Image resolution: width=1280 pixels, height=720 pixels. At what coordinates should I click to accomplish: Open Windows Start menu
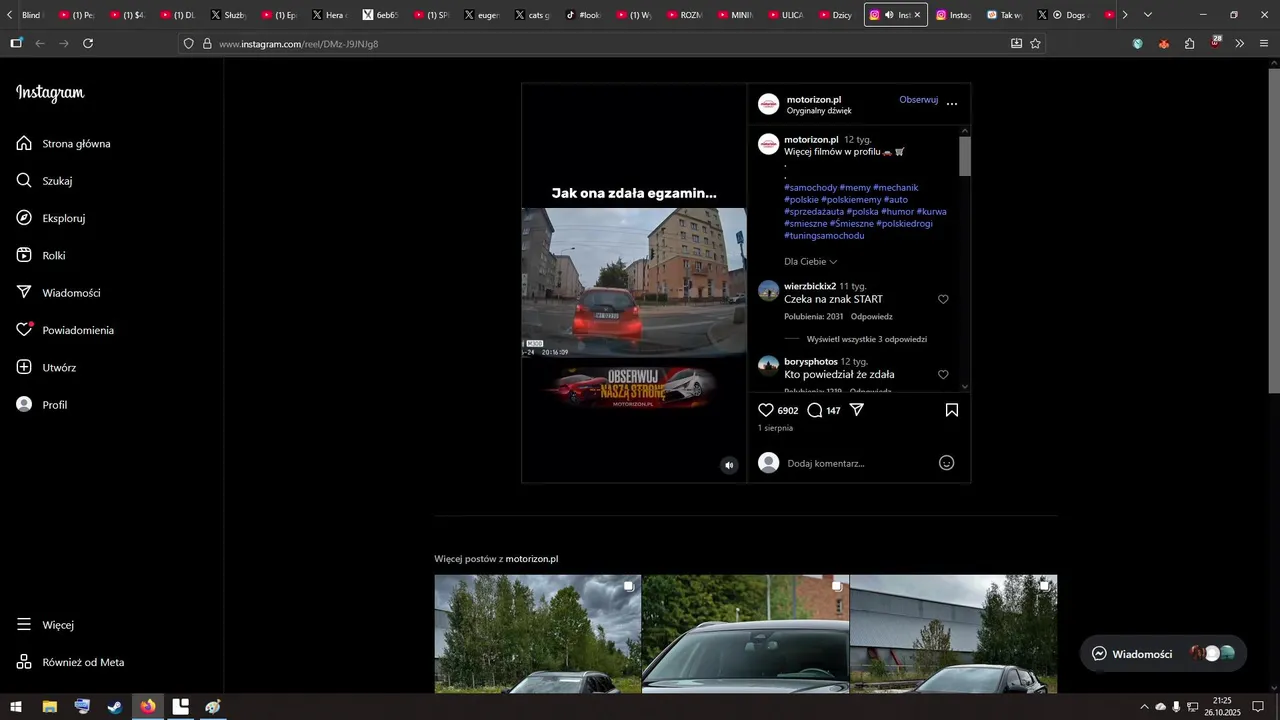(16, 707)
